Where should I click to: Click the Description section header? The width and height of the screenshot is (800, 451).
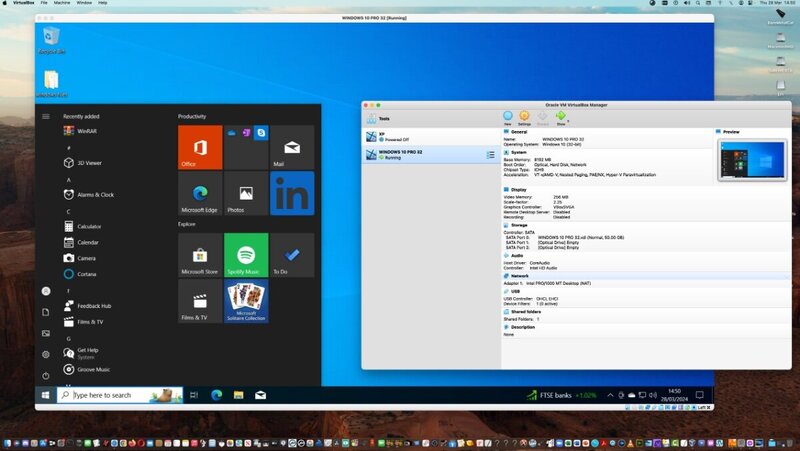pyautogui.click(x=522, y=327)
